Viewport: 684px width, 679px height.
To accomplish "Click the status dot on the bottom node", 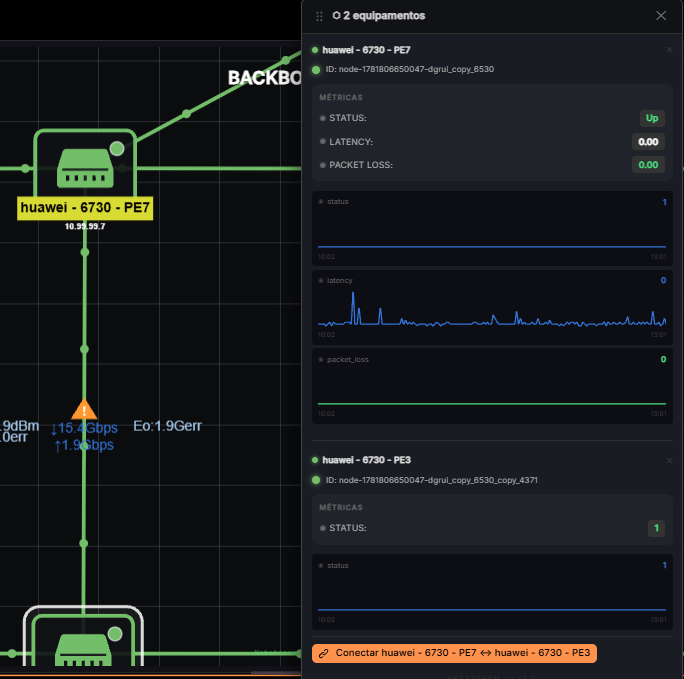I will pos(115,634).
